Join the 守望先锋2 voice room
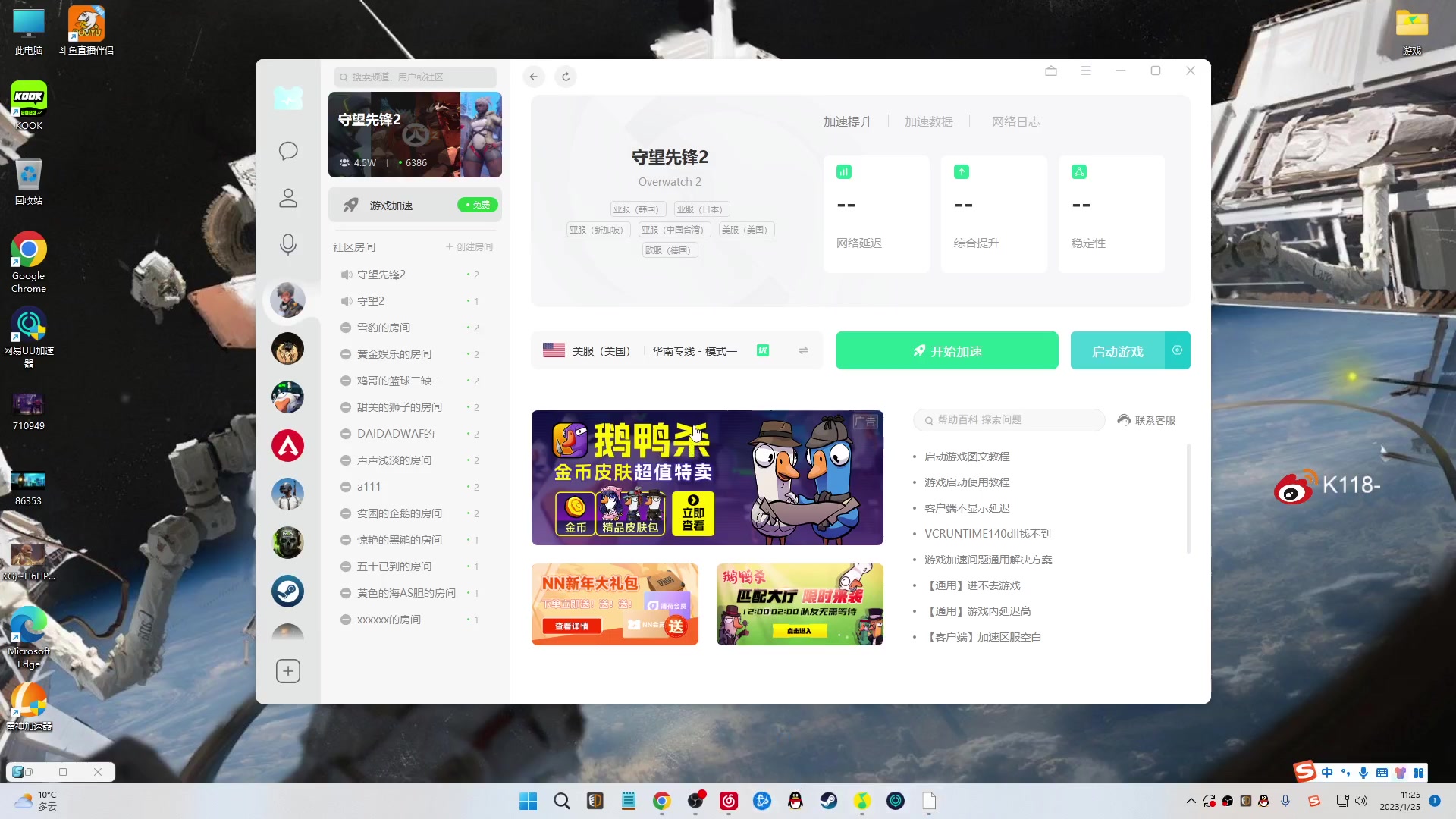The height and width of the screenshot is (819, 1456). pyautogui.click(x=415, y=275)
